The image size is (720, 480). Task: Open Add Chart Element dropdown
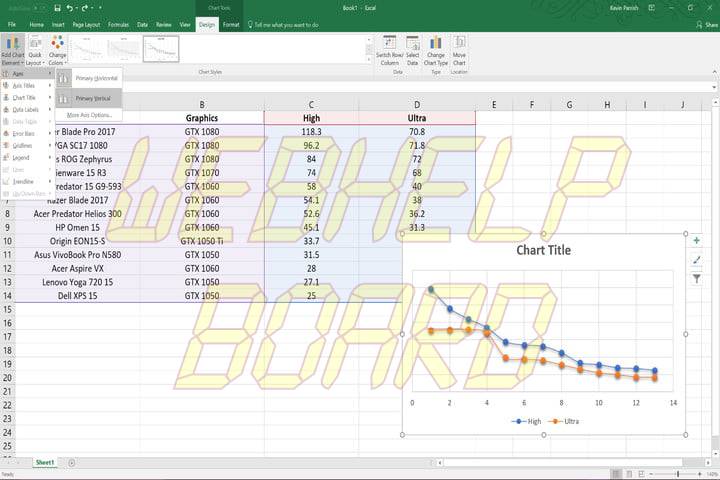[x=12, y=51]
